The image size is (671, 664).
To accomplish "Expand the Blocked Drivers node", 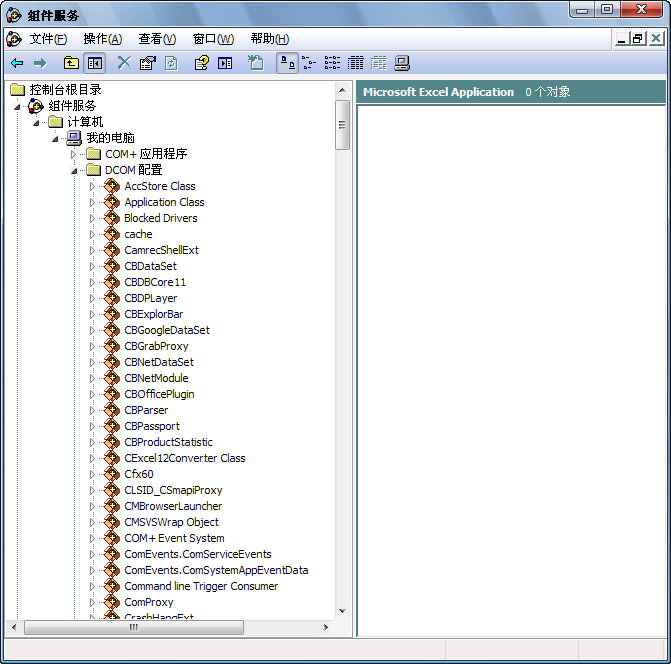I will (92, 218).
